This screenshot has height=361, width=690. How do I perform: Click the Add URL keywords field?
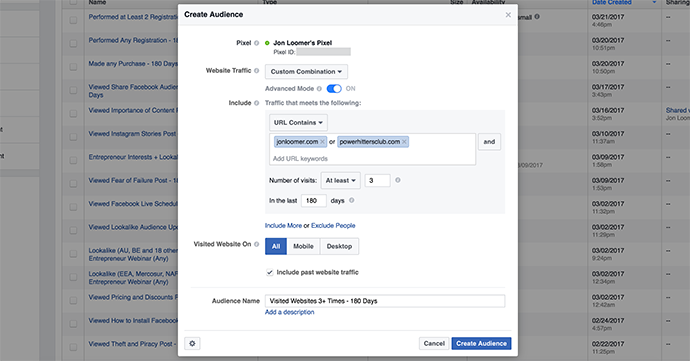(372, 158)
